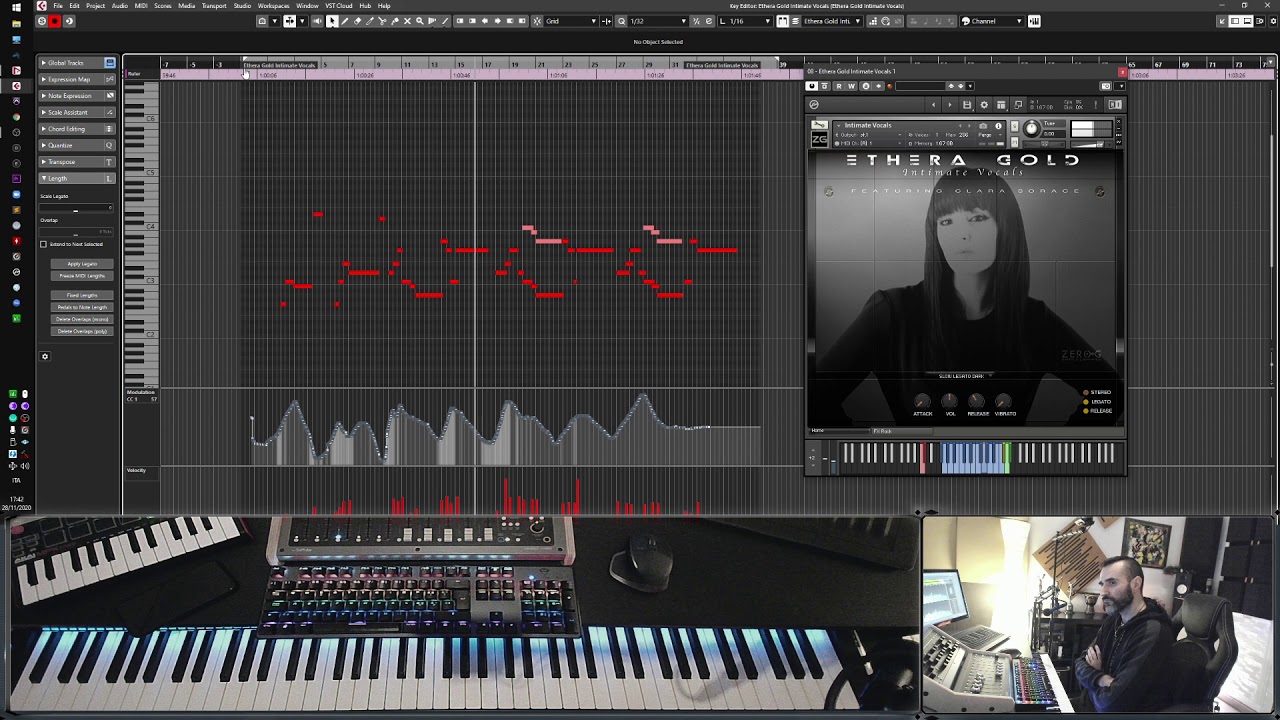
Task: Click the Global Tracks section icon
Action: (109, 63)
